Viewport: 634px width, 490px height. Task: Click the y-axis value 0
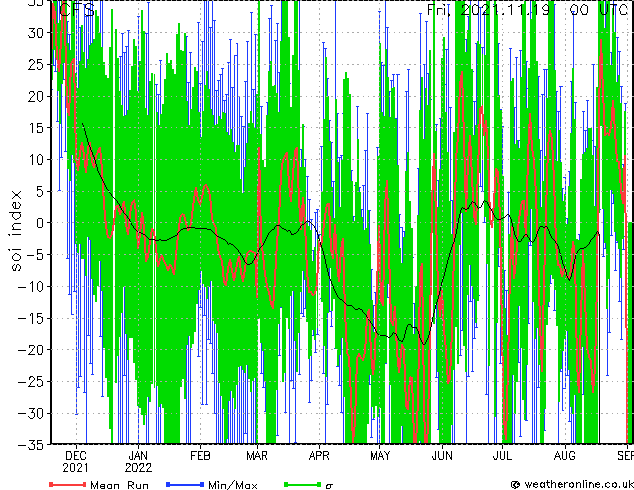40,223
